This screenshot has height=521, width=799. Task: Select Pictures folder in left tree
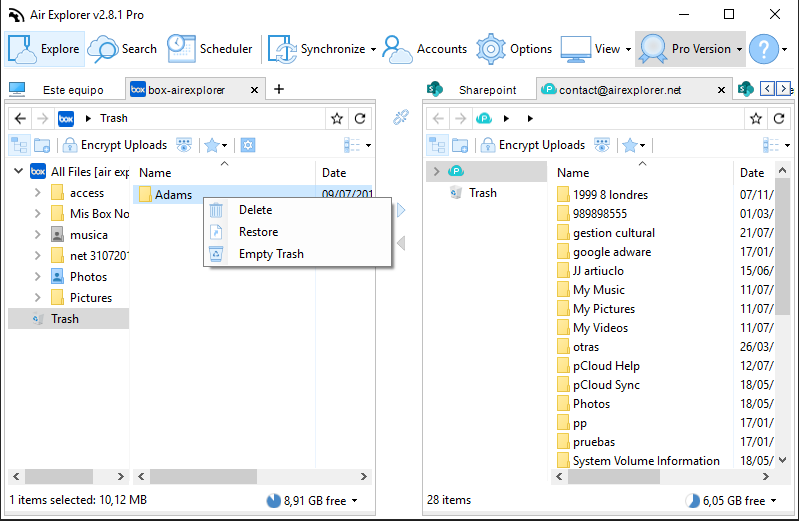pyautogui.click(x=82, y=298)
